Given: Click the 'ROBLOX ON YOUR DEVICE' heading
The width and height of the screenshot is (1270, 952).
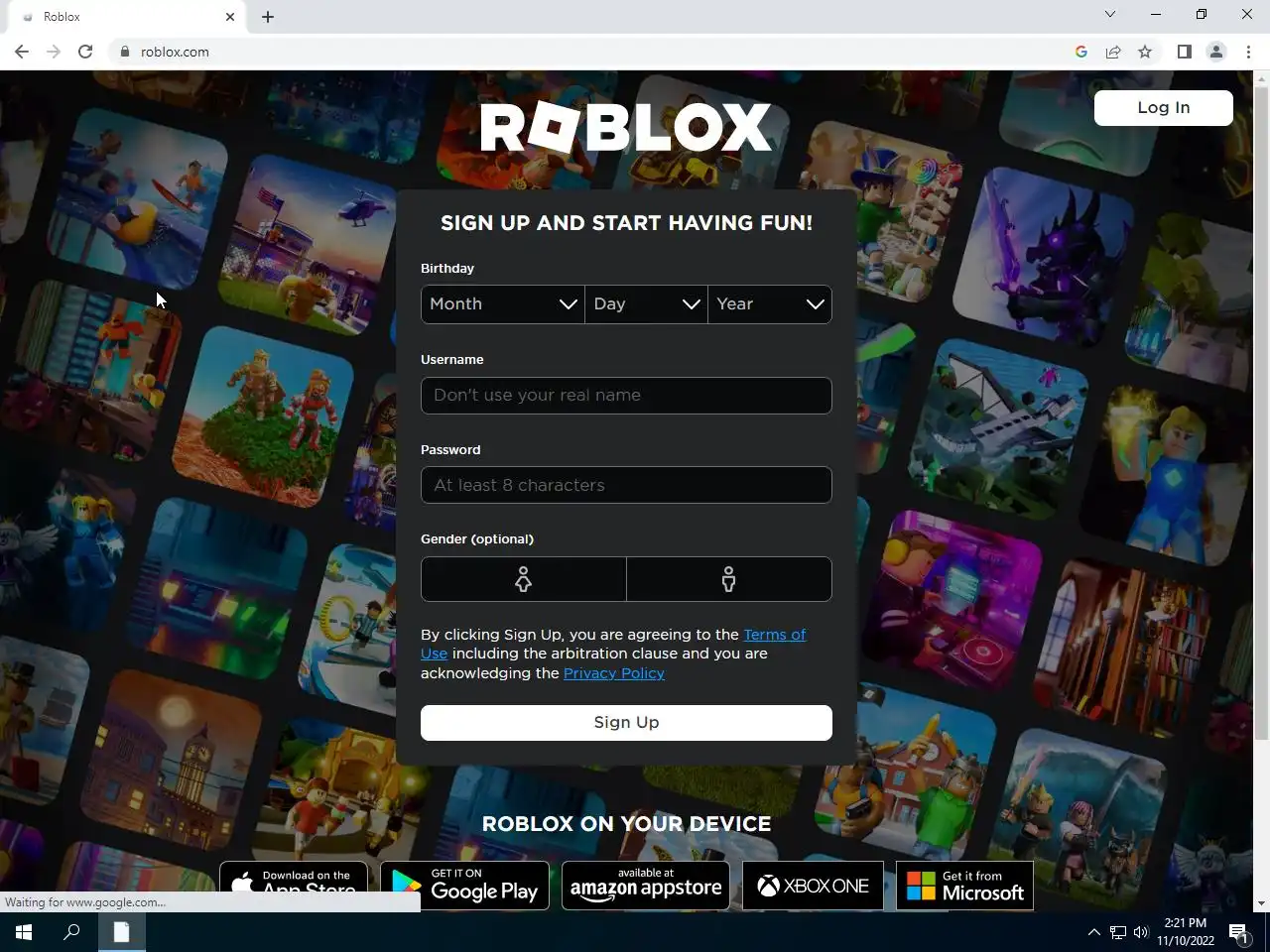Looking at the screenshot, I should coord(626,824).
